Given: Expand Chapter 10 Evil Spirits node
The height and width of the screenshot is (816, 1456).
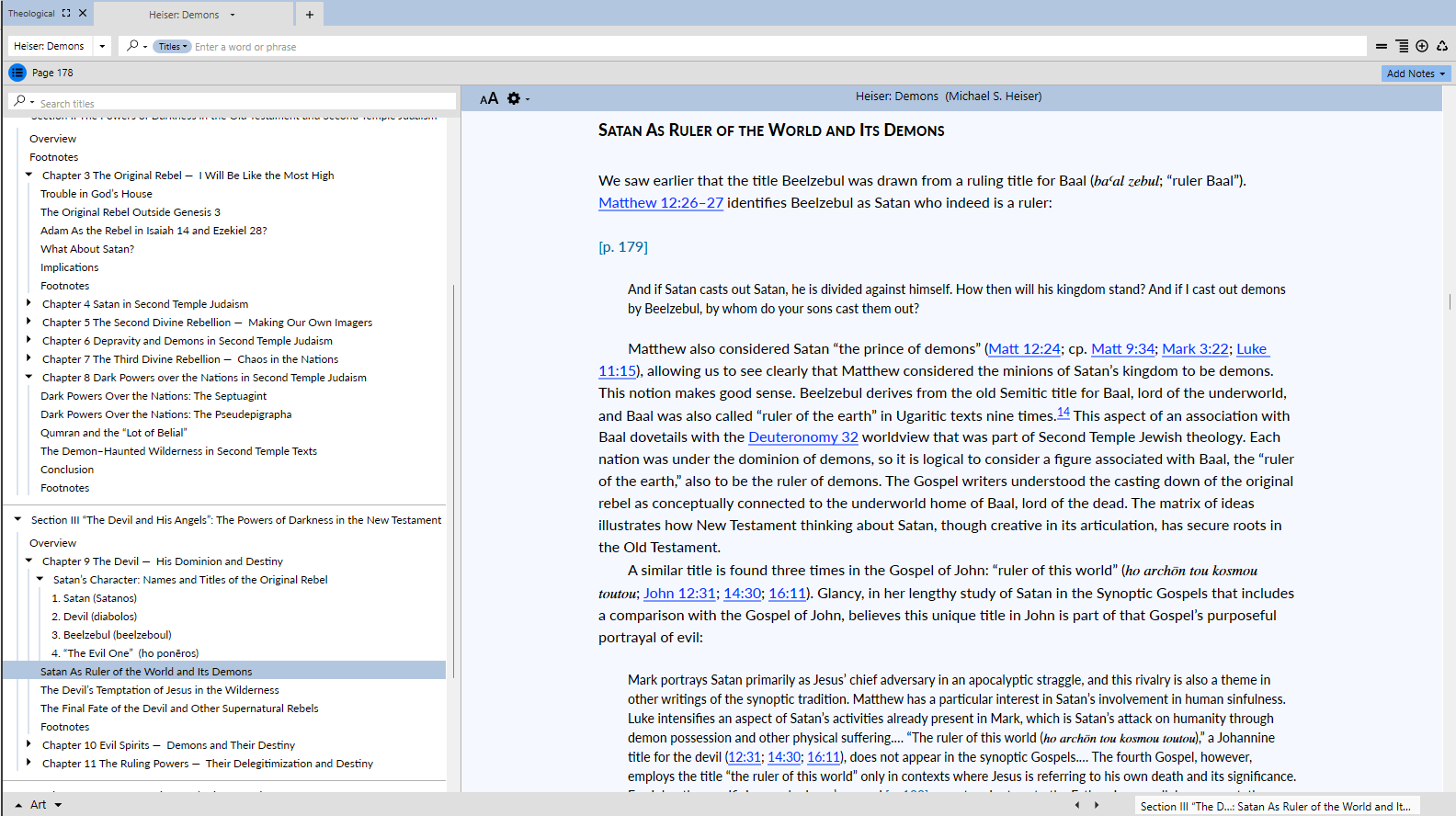Looking at the screenshot, I should (28, 744).
